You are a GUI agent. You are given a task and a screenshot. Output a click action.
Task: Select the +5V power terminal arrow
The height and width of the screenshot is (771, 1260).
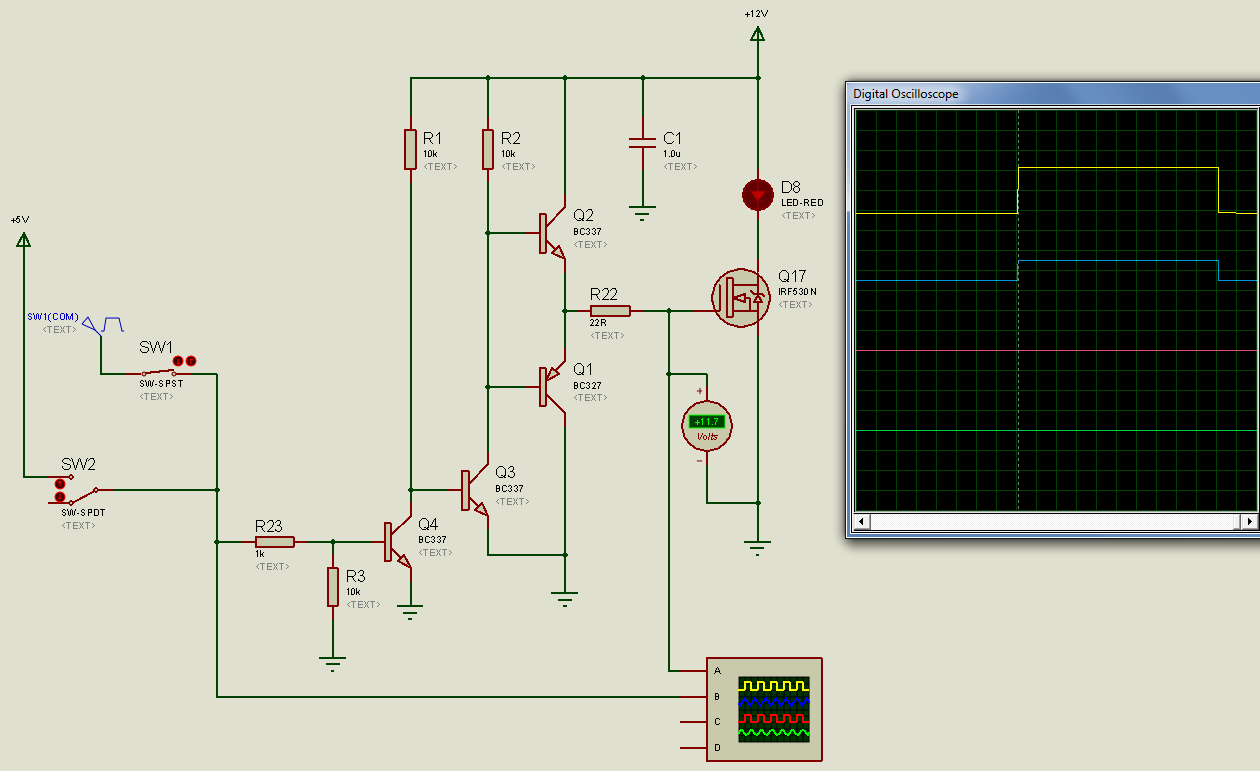tap(23, 240)
